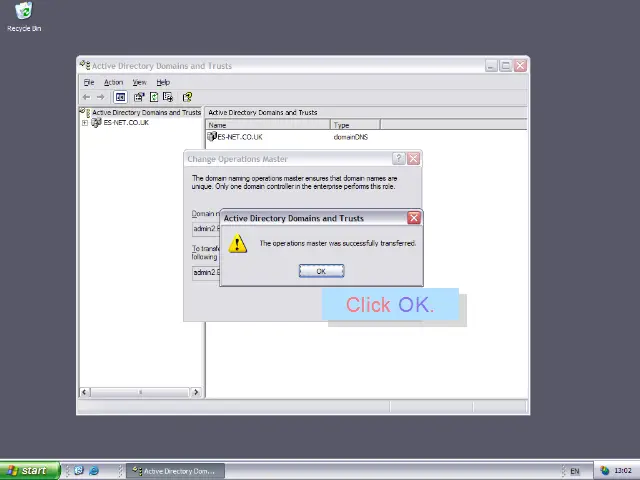The height and width of the screenshot is (480, 640).
Task: Select Active Directory Domains and Trusts tree root
Action: (x=146, y=112)
